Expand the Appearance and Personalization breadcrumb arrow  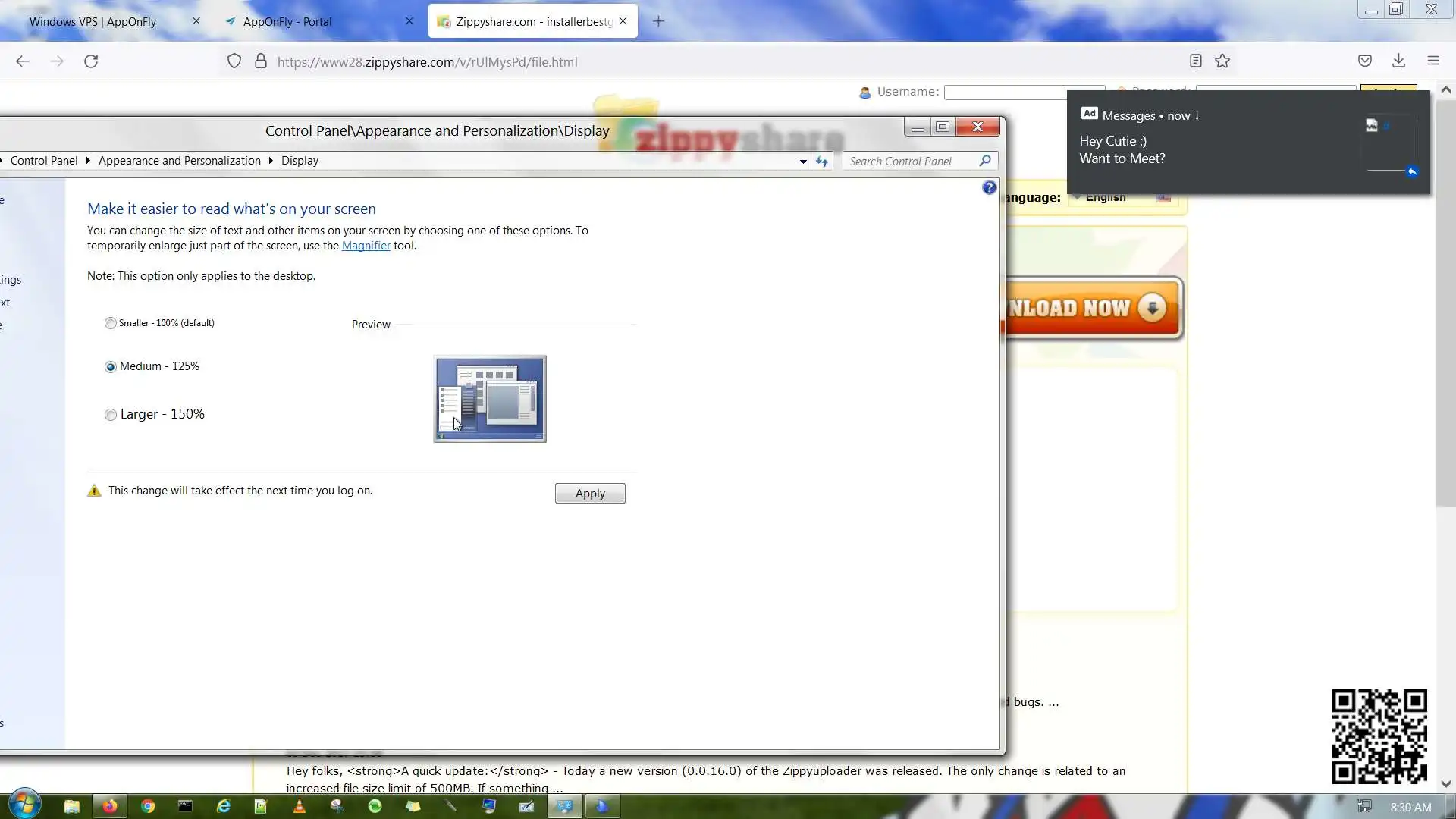point(271,161)
